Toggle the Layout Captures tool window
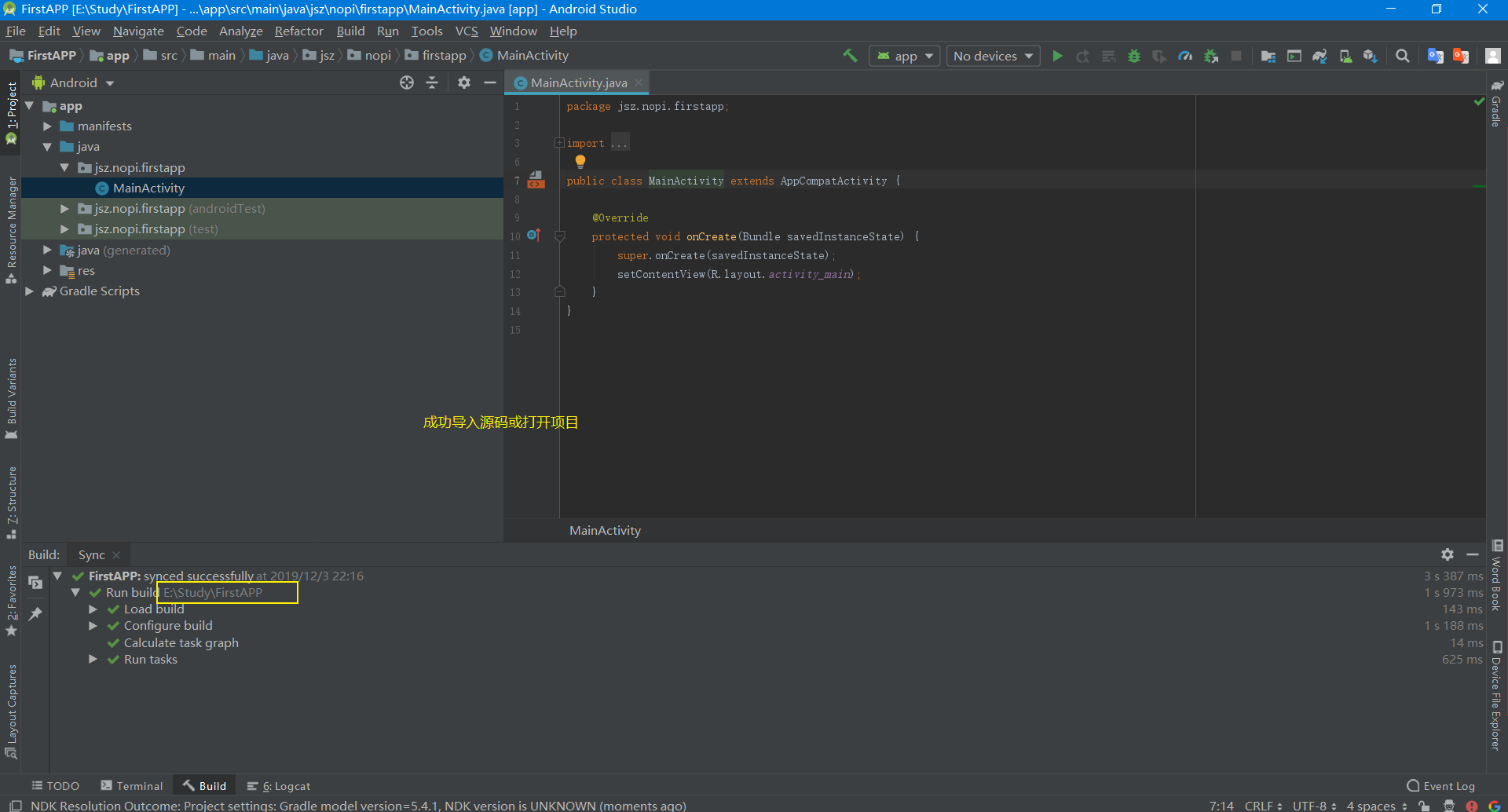Screen dimensions: 1508x812 coord(11,711)
